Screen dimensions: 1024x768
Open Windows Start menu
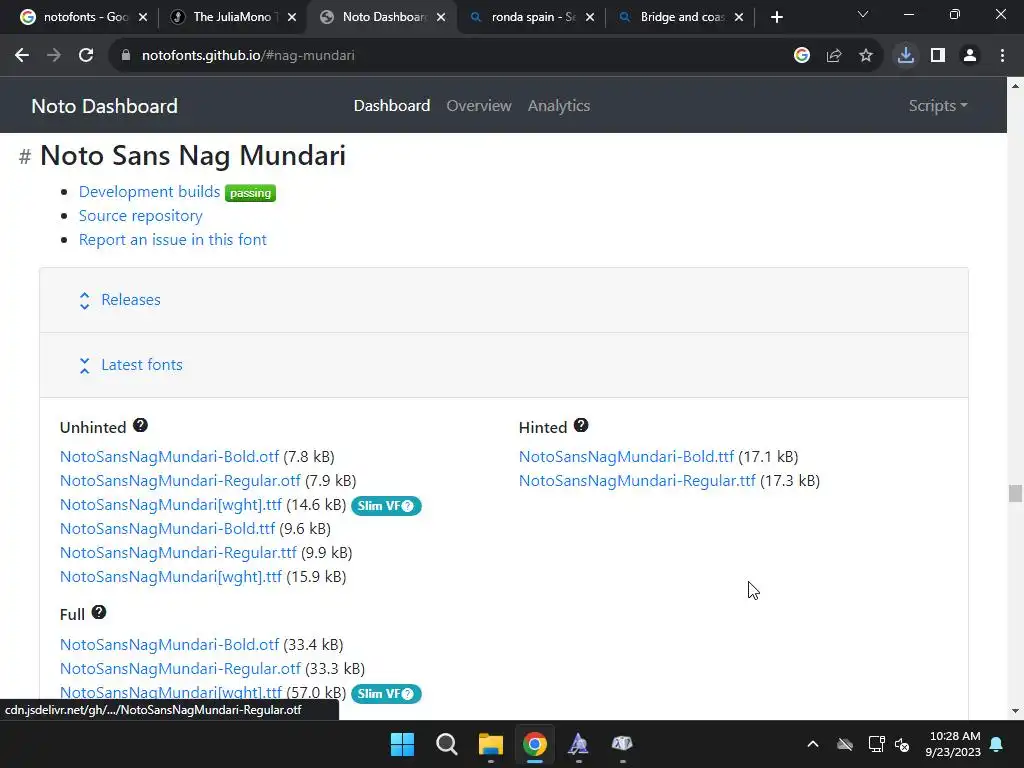402,744
